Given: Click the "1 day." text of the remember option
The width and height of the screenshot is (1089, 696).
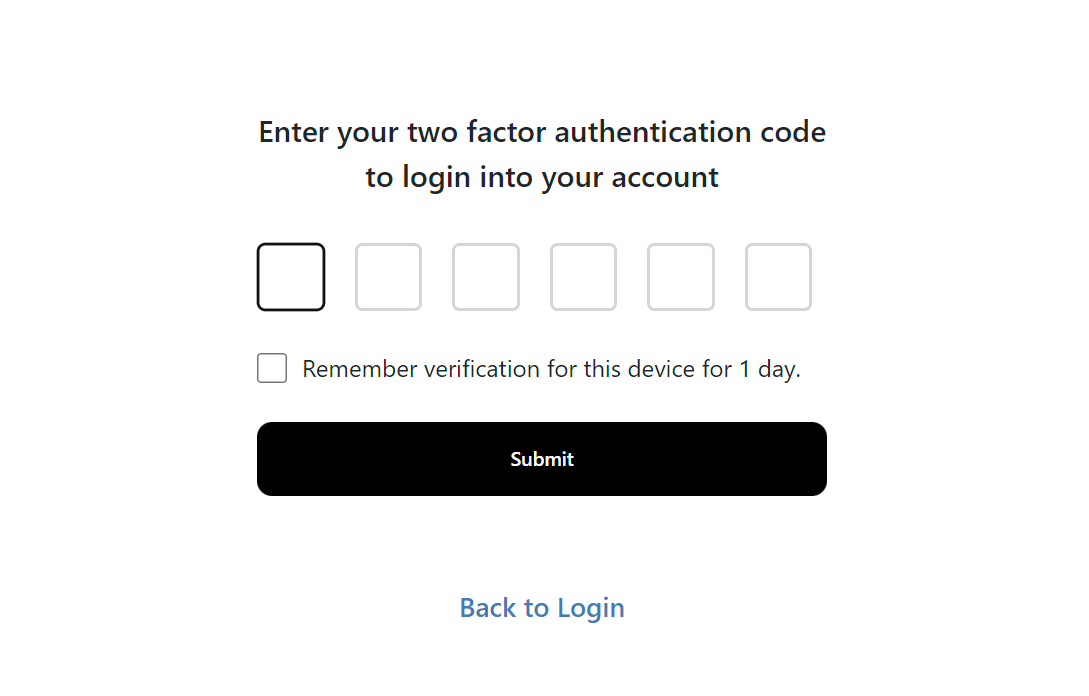Looking at the screenshot, I should click(770, 369).
